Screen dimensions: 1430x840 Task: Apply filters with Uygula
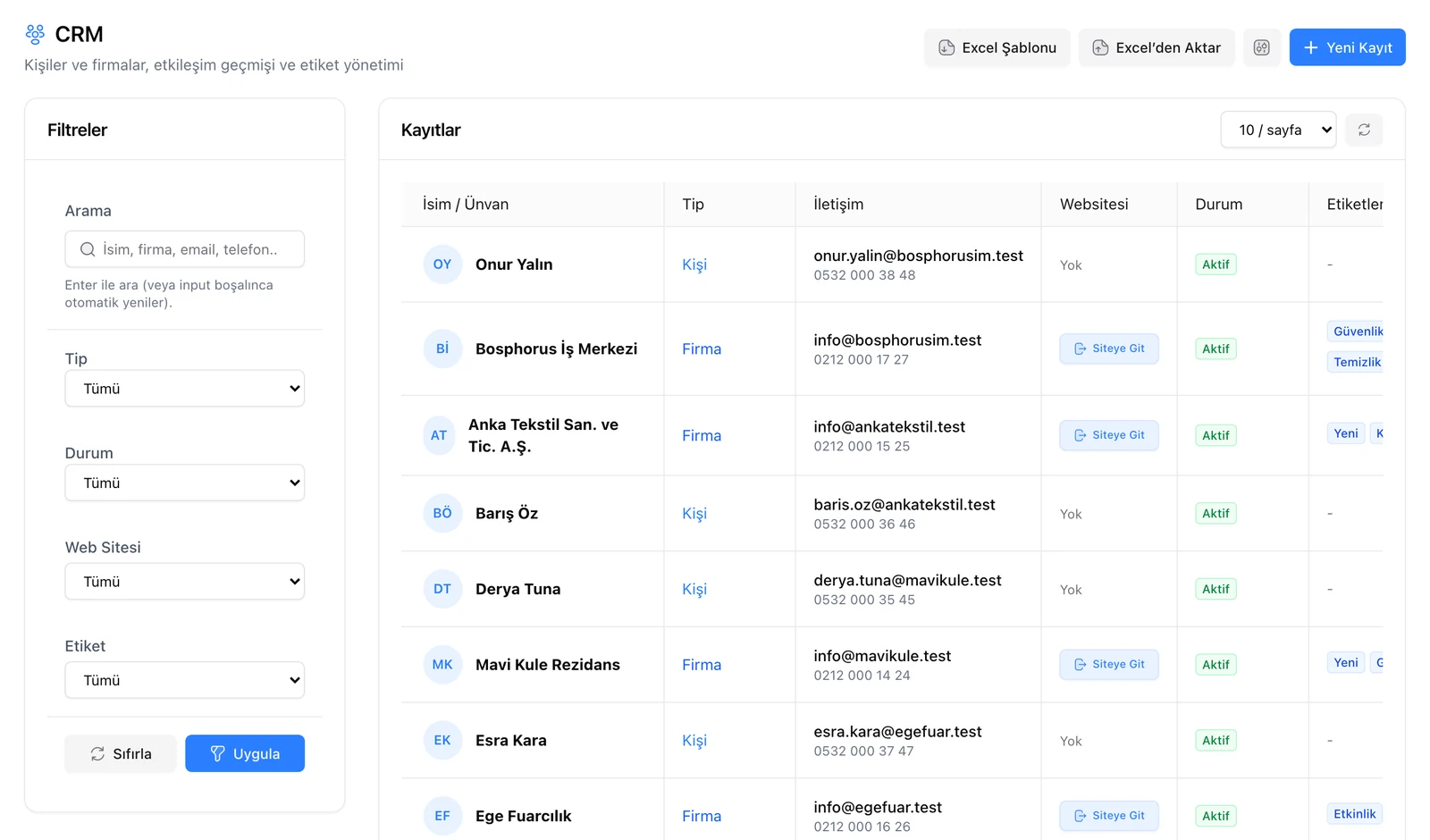click(x=245, y=753)
